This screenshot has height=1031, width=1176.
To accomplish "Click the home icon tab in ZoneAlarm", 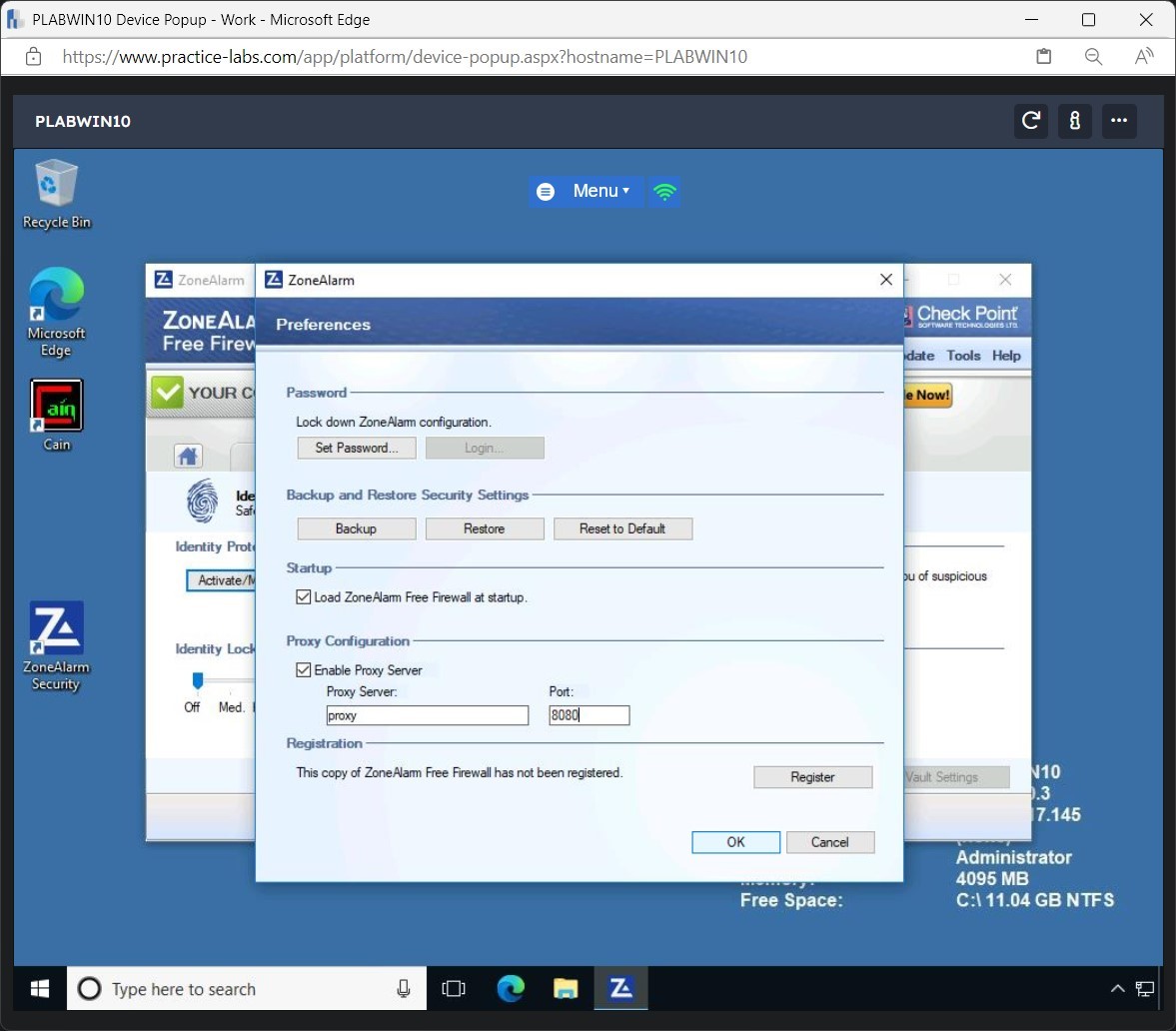I will 188,456.
